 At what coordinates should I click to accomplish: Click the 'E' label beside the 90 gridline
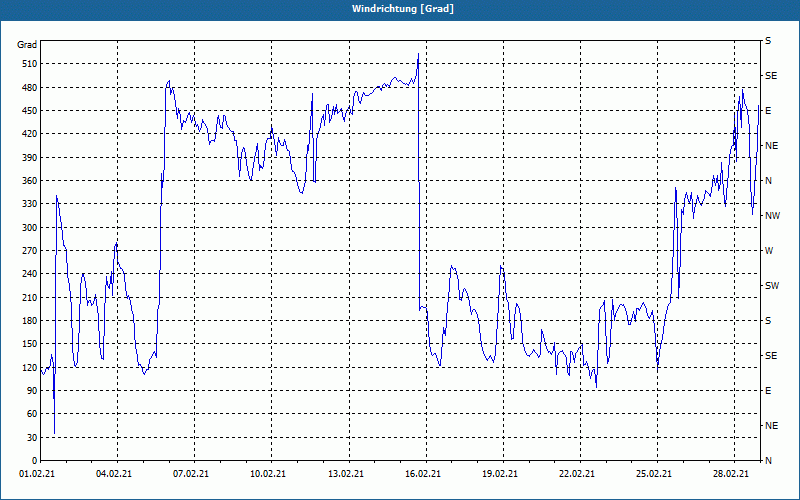[768, 391]
